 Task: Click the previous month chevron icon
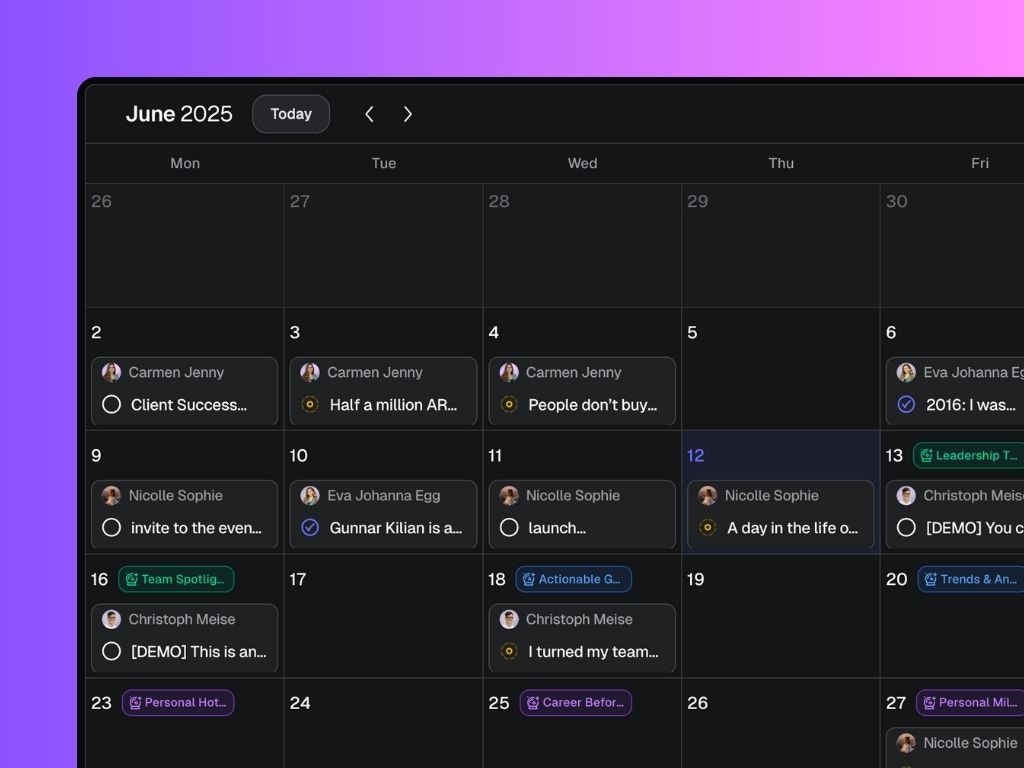point(369,114)
